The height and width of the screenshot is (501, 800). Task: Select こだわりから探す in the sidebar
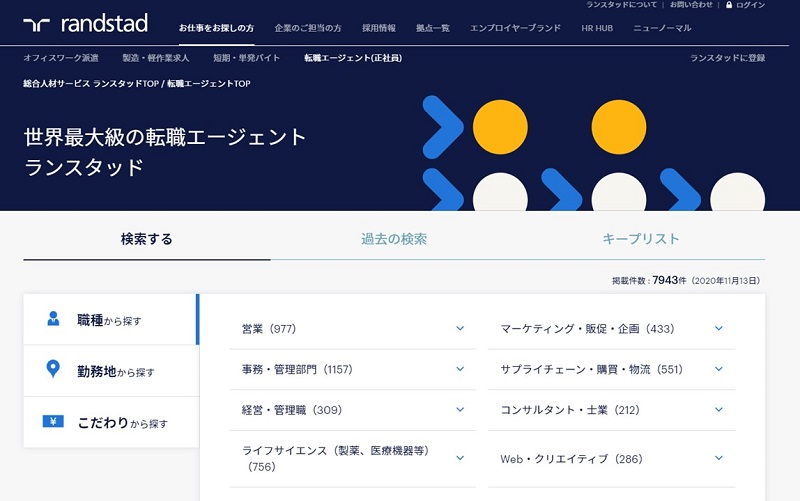click(x=111, y=422)
